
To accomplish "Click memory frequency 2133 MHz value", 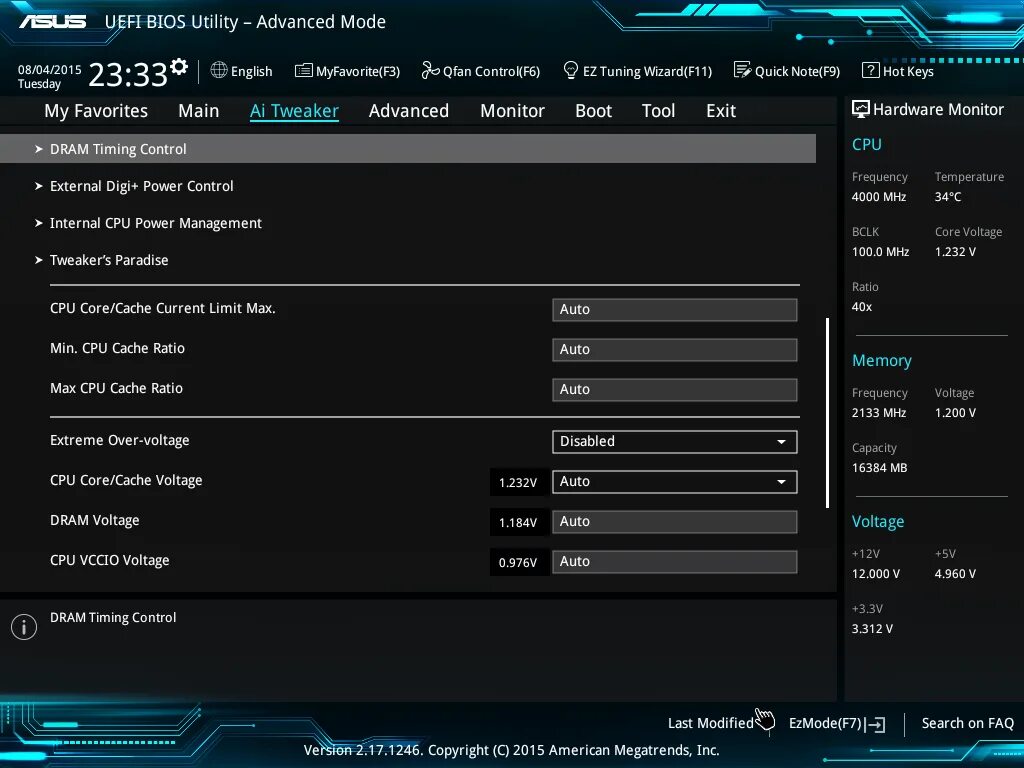I will (x=879, y=413).
